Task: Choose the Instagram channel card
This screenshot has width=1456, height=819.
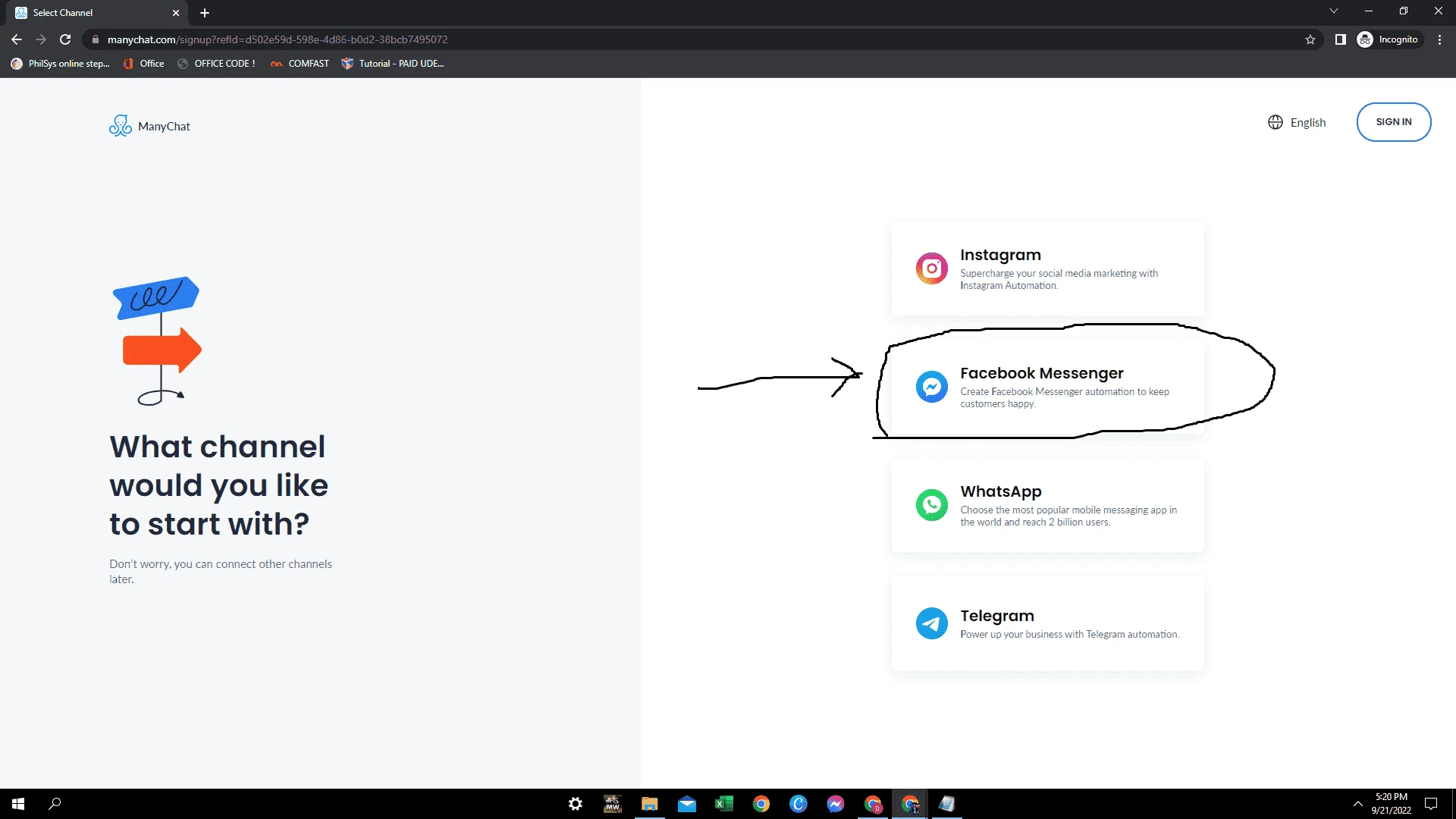Action: click(x=1047, y=268)
